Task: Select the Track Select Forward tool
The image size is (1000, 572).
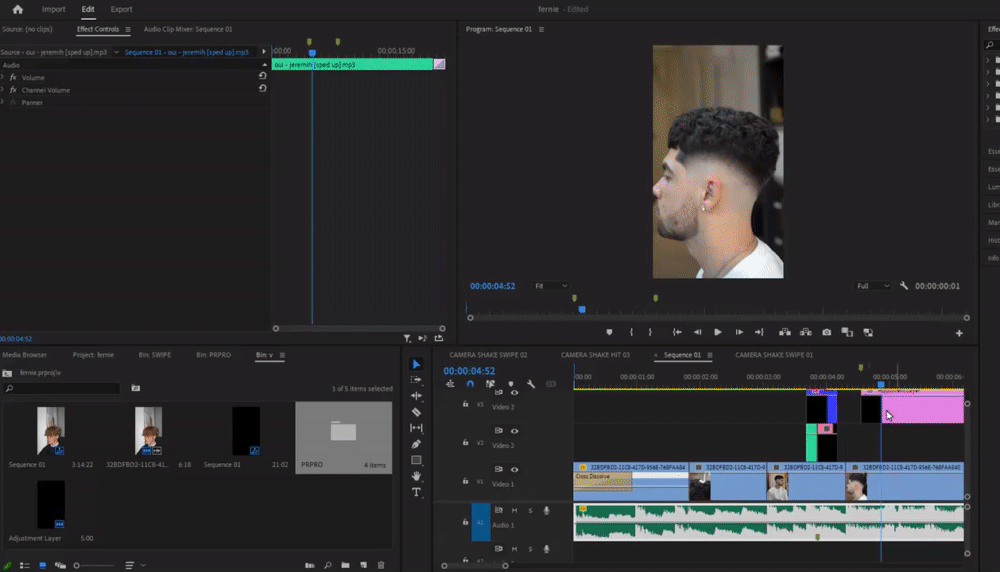Action: click(416, 379)
